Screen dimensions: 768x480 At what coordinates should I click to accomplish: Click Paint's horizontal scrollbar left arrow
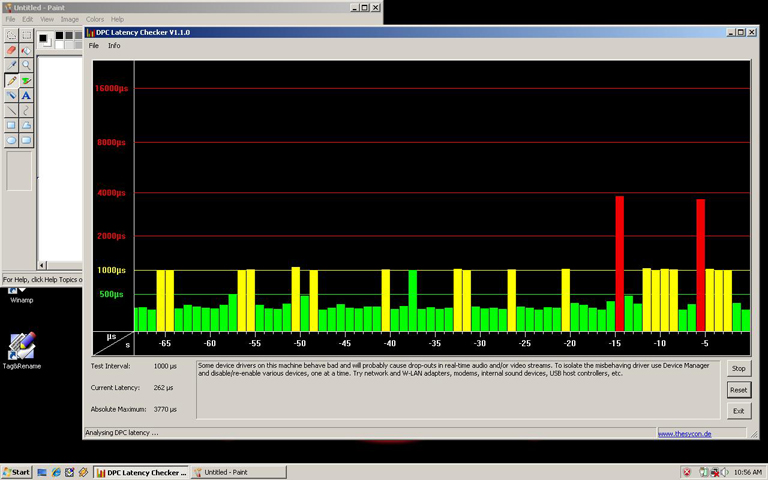[42, 265]
